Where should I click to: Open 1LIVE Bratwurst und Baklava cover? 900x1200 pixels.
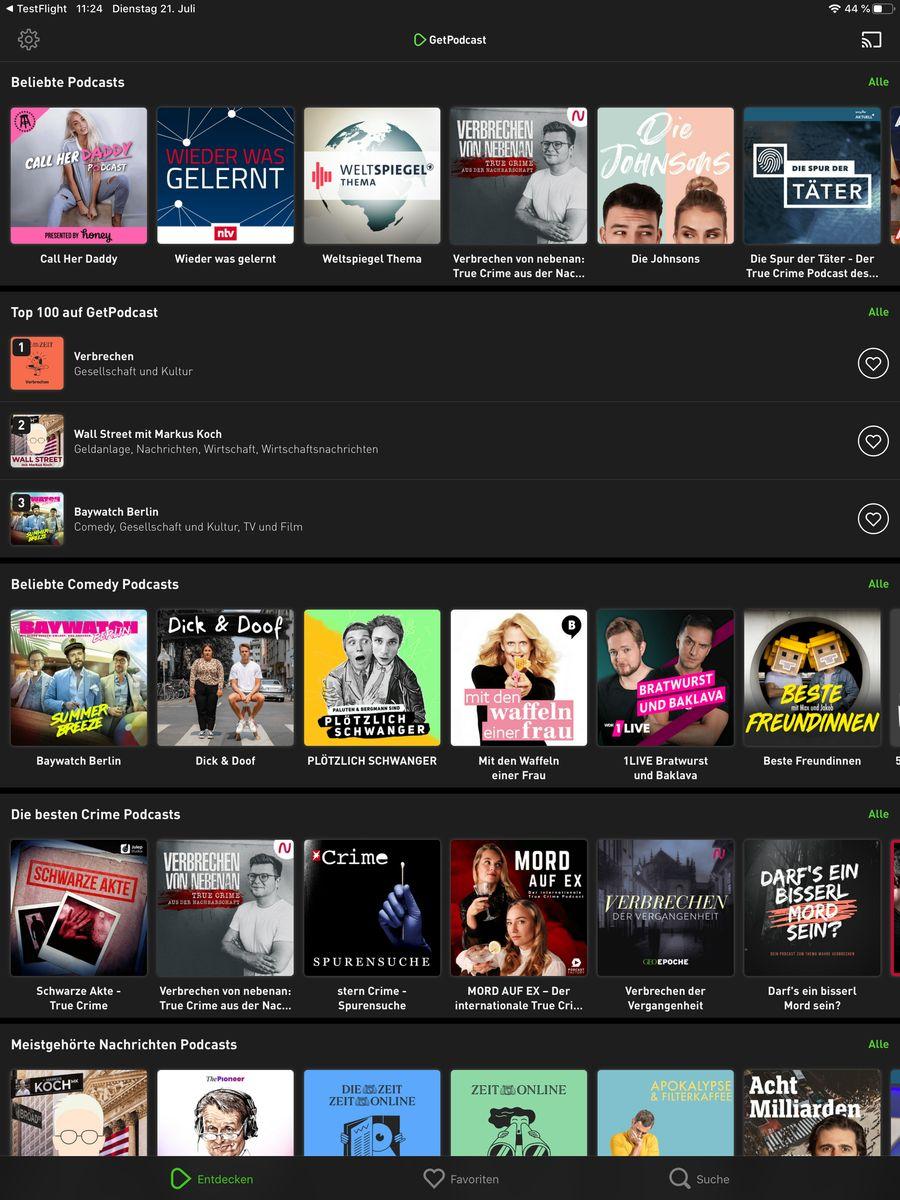pyautogui.click(x=666, y=678)
